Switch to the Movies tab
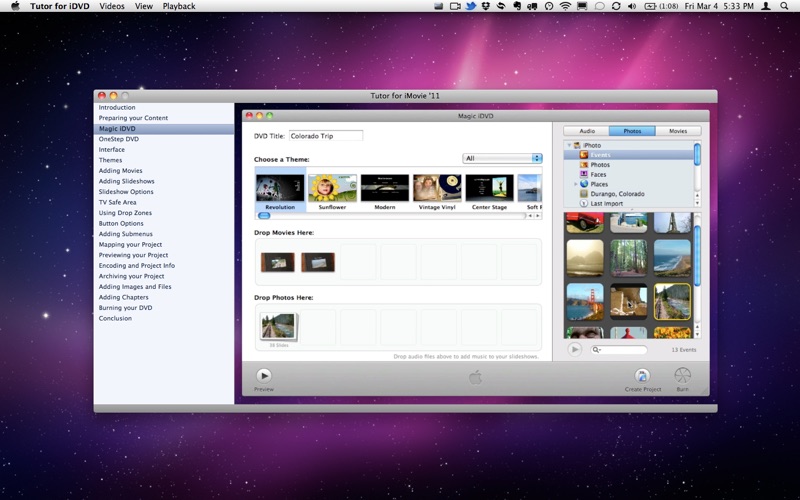 677,131
